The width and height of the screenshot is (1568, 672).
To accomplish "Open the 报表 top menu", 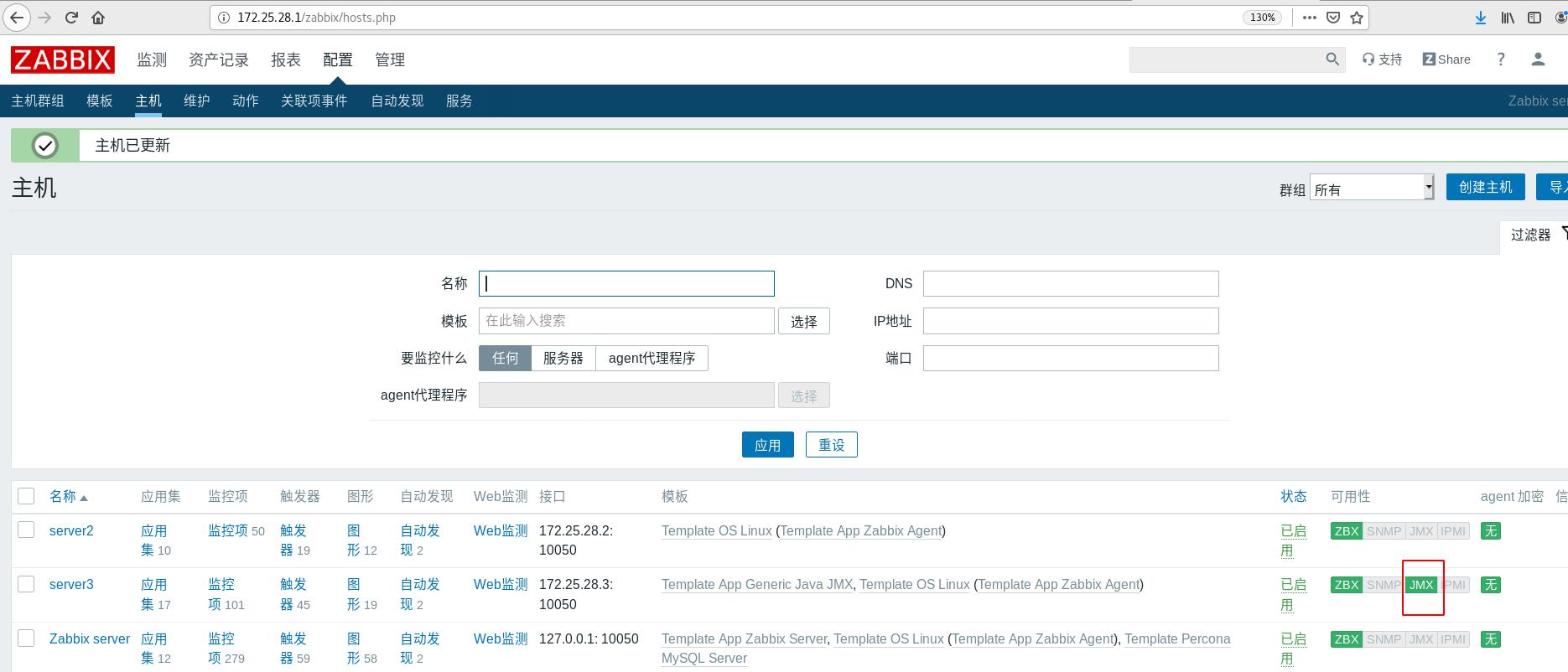I will (x=286, y=60).
